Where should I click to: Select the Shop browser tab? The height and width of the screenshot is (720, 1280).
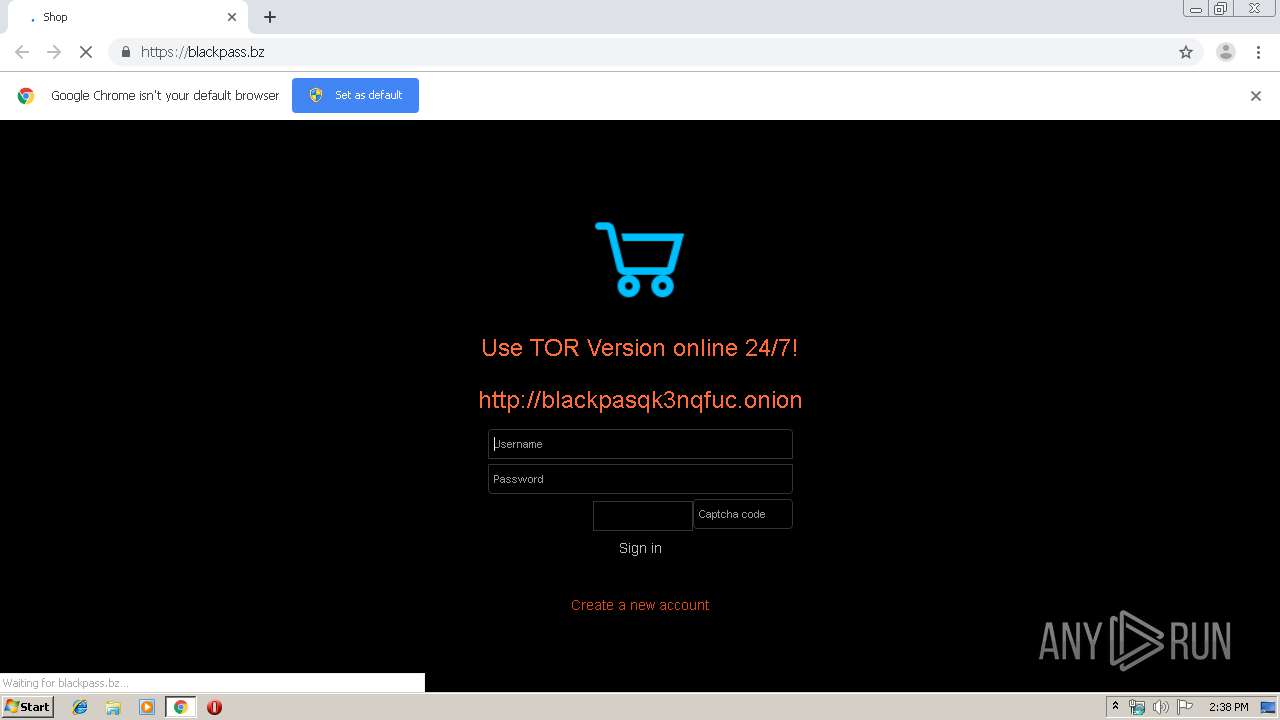point(130,17)
